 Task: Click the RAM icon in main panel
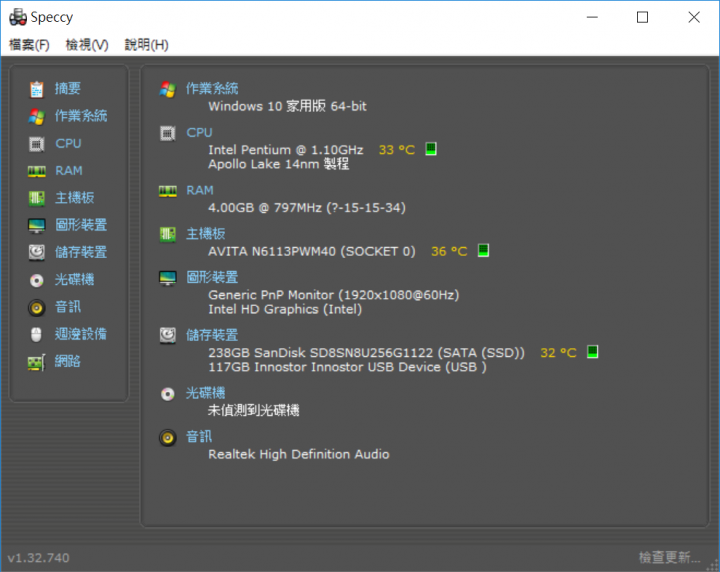pyautogui.click(x=168, y=191)
